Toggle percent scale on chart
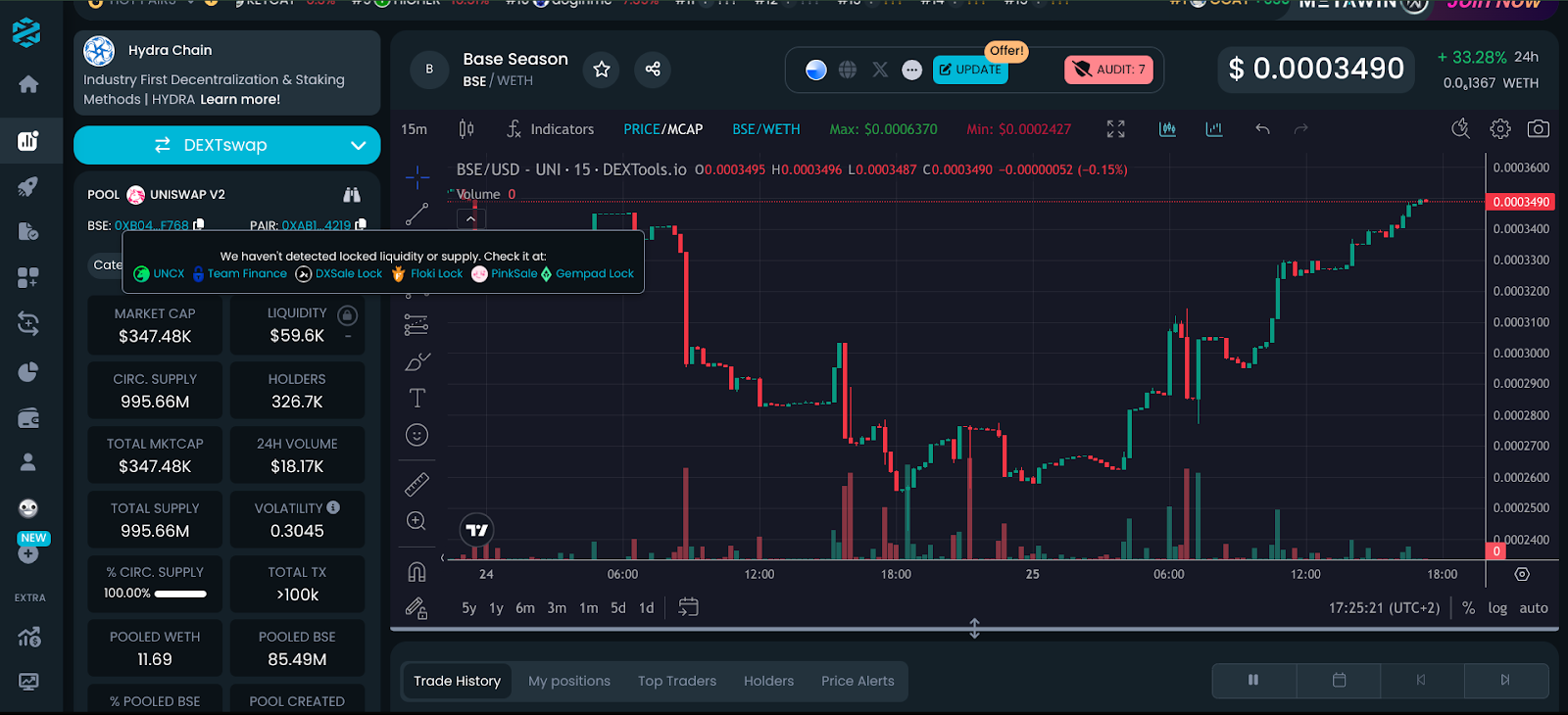 (x=1468, y=608)
